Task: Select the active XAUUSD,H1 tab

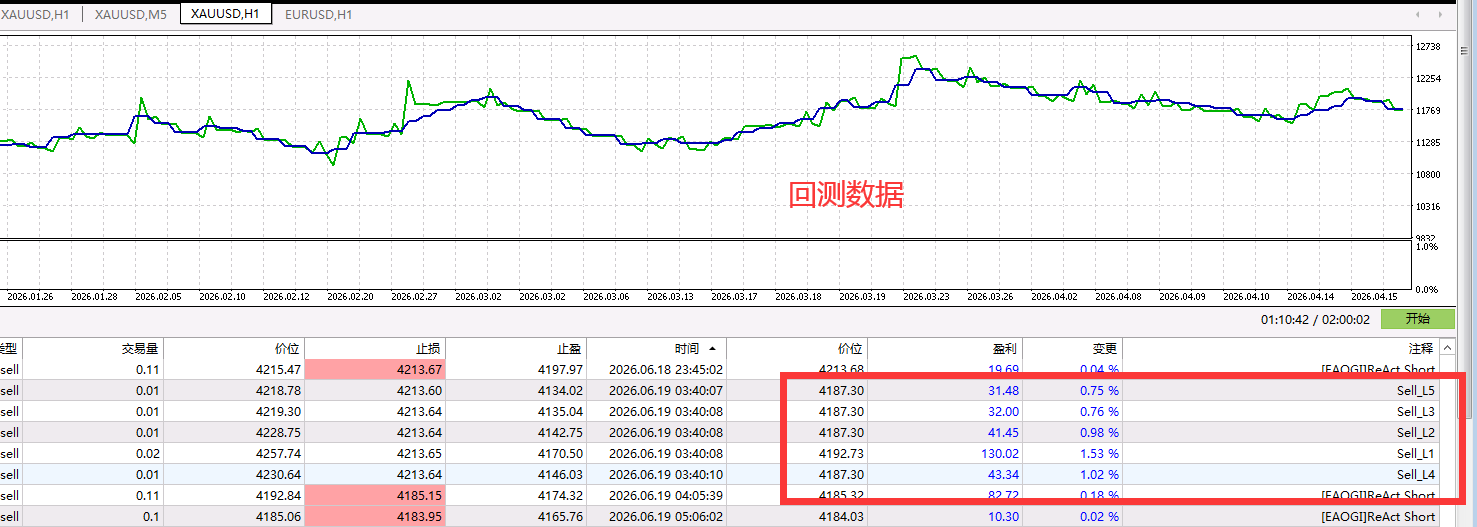Action: (x=225, y=14)
